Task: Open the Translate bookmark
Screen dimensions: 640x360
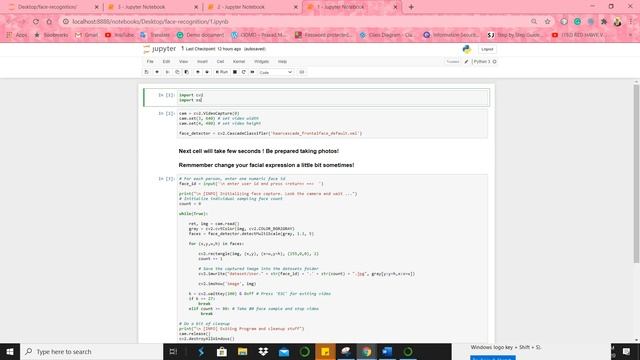Action: (155, 35)
